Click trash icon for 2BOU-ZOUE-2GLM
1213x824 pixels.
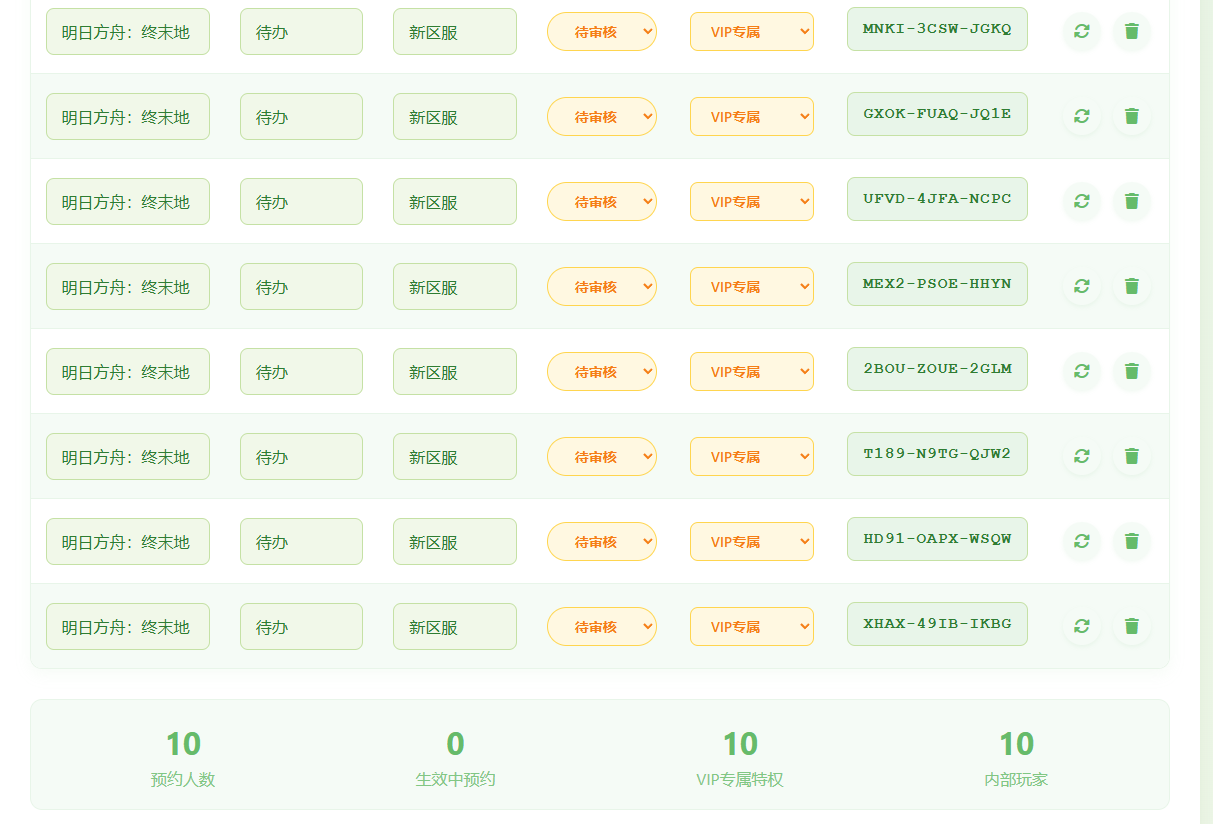click(x=1131, y=371)
